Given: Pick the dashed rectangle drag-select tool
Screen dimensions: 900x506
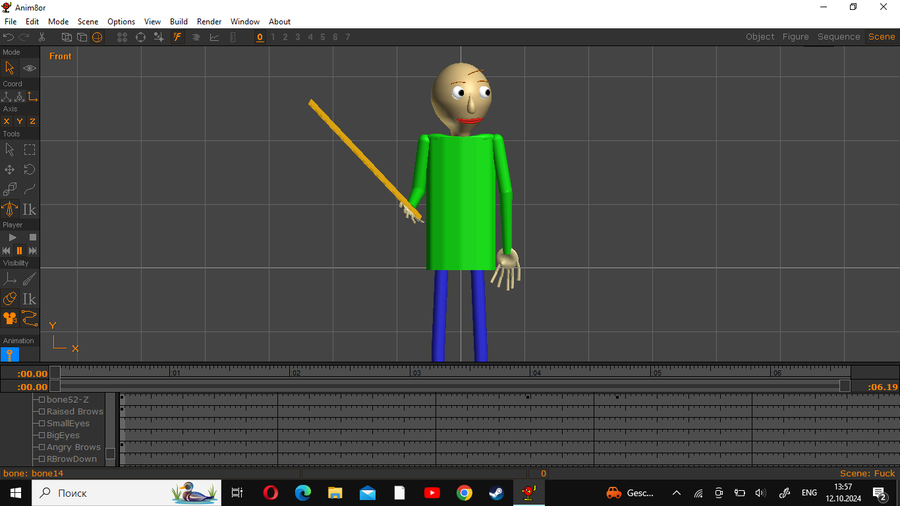Looking at the screenshot, I should click(29, 150).
